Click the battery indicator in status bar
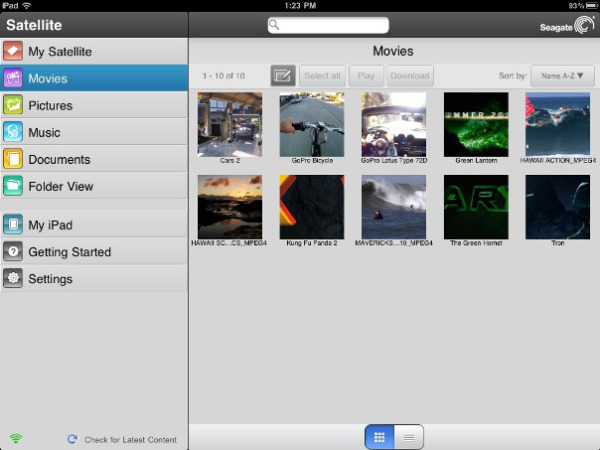This screenshot has width=600, height=450. click(x=591, y=5)
